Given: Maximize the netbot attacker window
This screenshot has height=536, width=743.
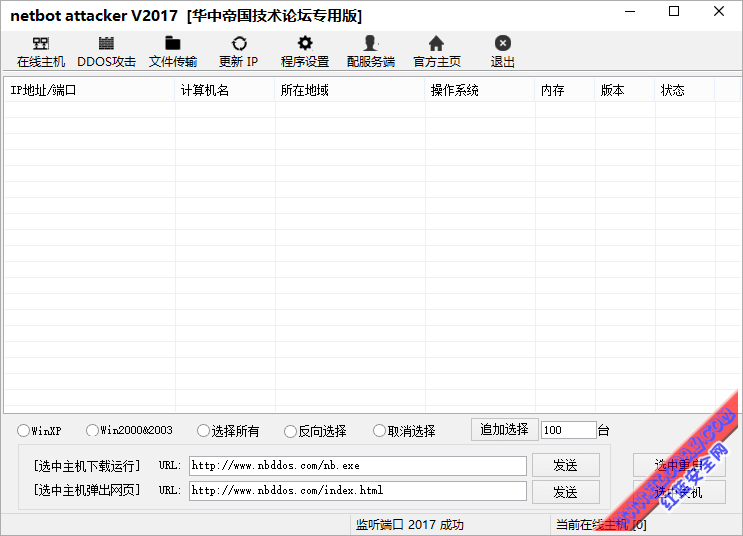Looking at the screenshot, I should 674,11.
